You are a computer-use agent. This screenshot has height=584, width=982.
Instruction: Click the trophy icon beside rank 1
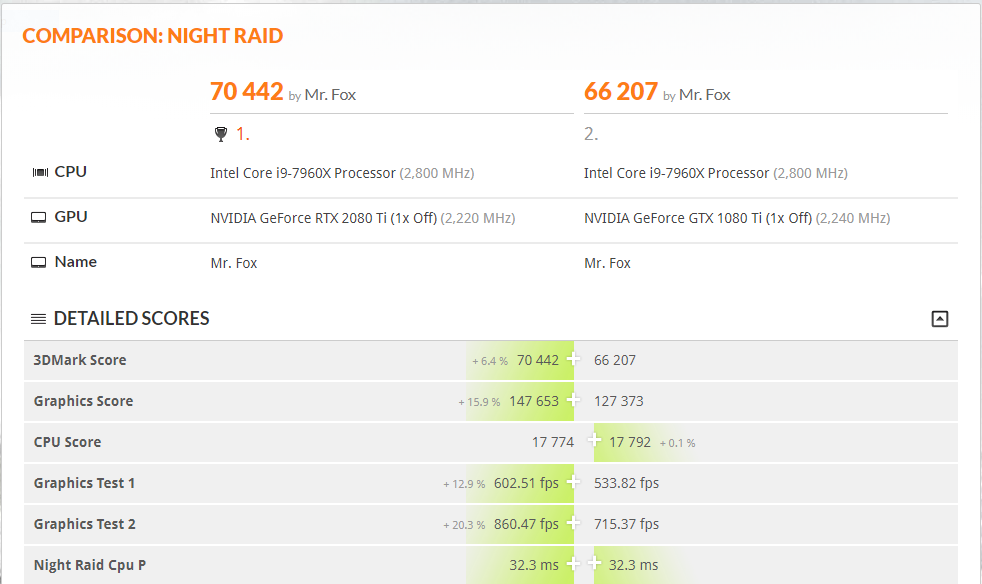pos(221,134)
